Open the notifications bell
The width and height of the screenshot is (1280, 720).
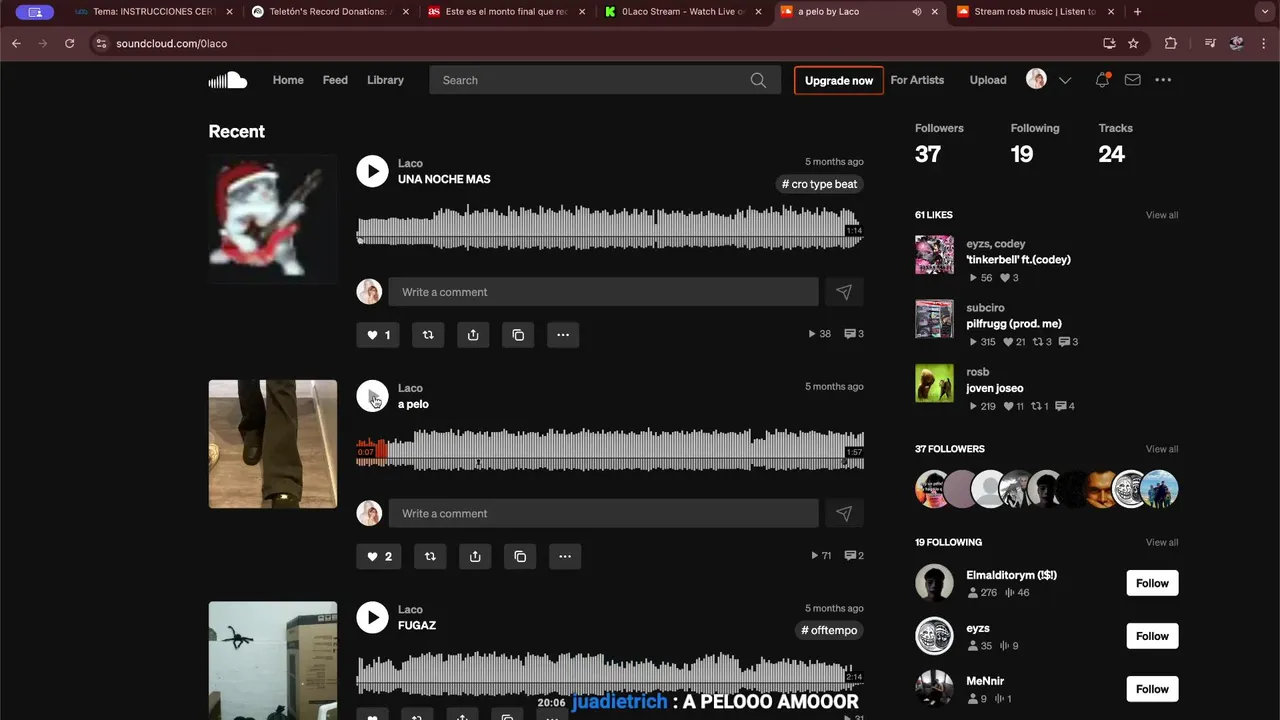pos(1102,80)
